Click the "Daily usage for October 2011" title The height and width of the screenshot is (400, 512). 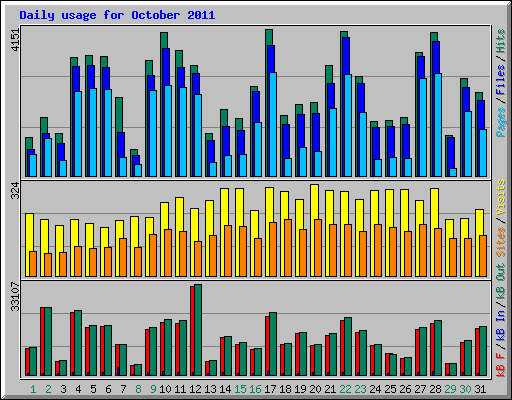click(x=117, y=15)
